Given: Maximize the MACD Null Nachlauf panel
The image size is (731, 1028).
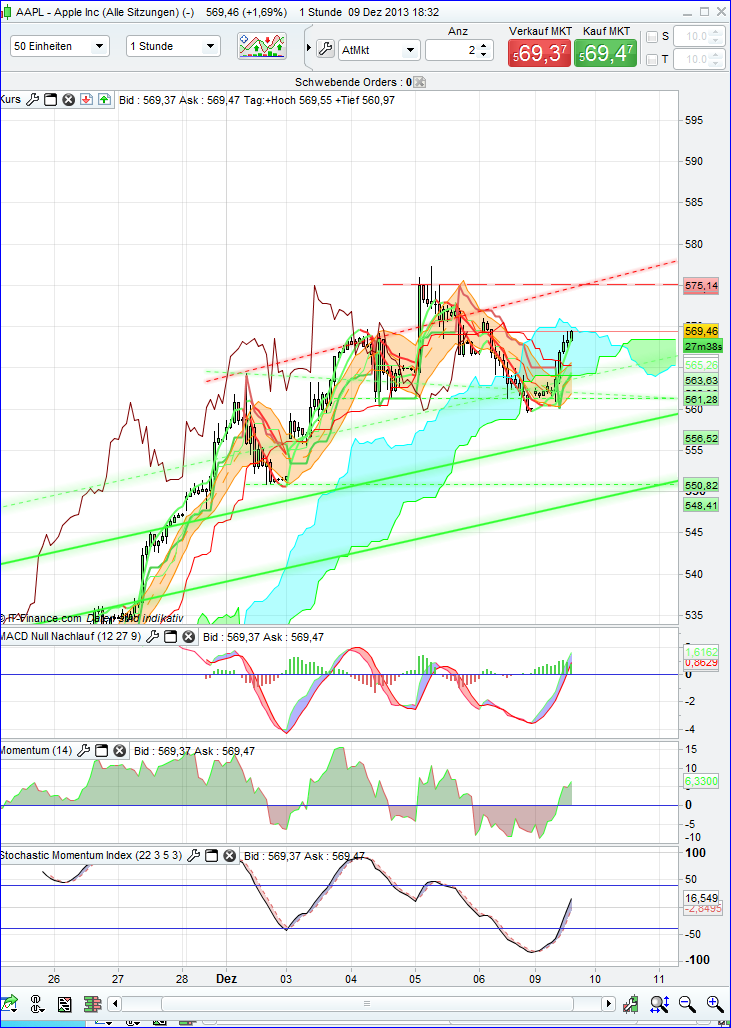Looking at the screenshot, I should tap(170, 637).
